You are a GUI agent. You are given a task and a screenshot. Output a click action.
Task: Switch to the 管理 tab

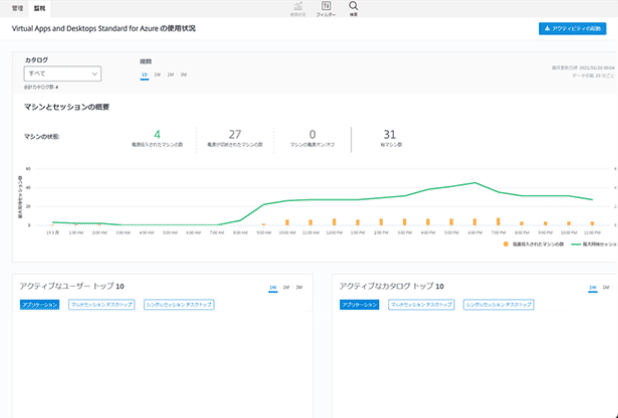click(17, 7)
